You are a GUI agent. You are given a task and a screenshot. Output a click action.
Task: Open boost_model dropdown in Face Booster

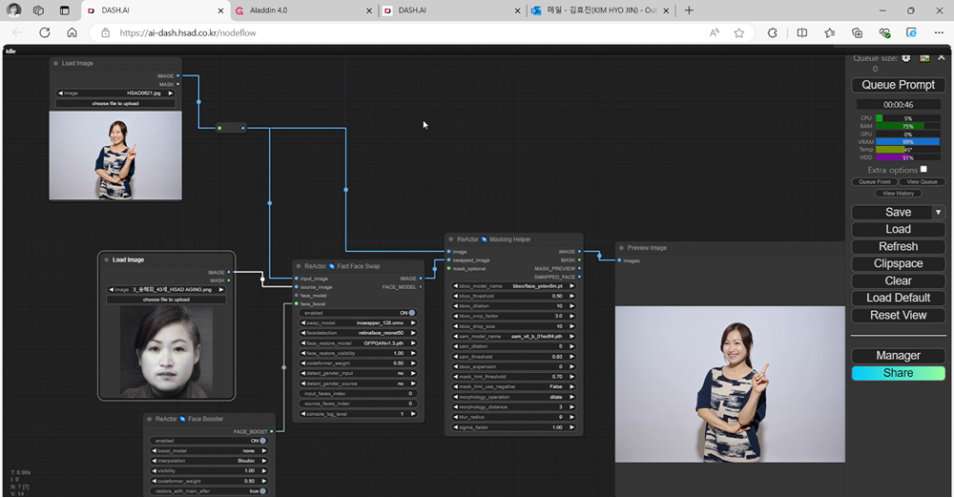(207, 451)
